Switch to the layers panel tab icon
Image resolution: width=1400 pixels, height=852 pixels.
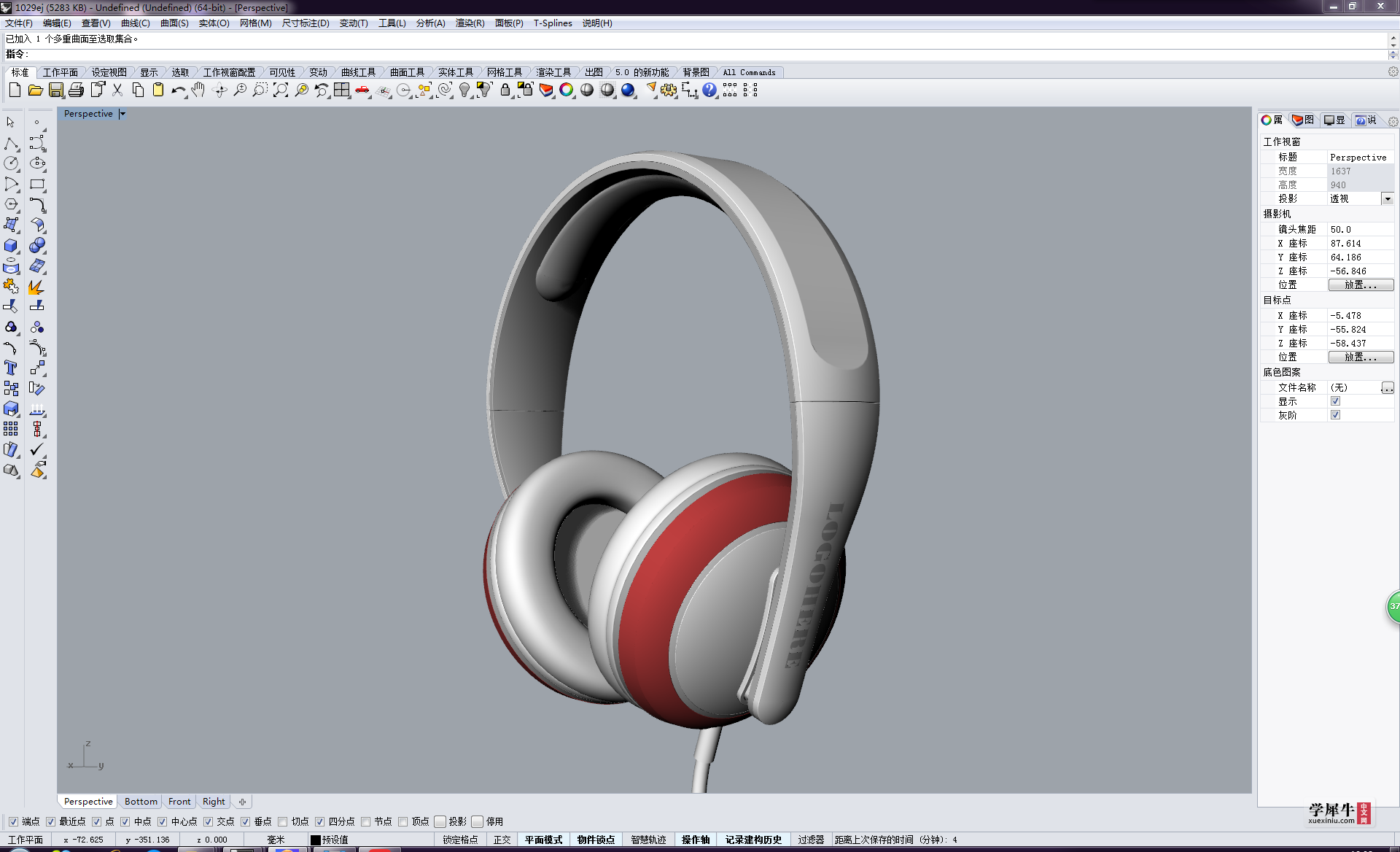[x=1302, y=120]
